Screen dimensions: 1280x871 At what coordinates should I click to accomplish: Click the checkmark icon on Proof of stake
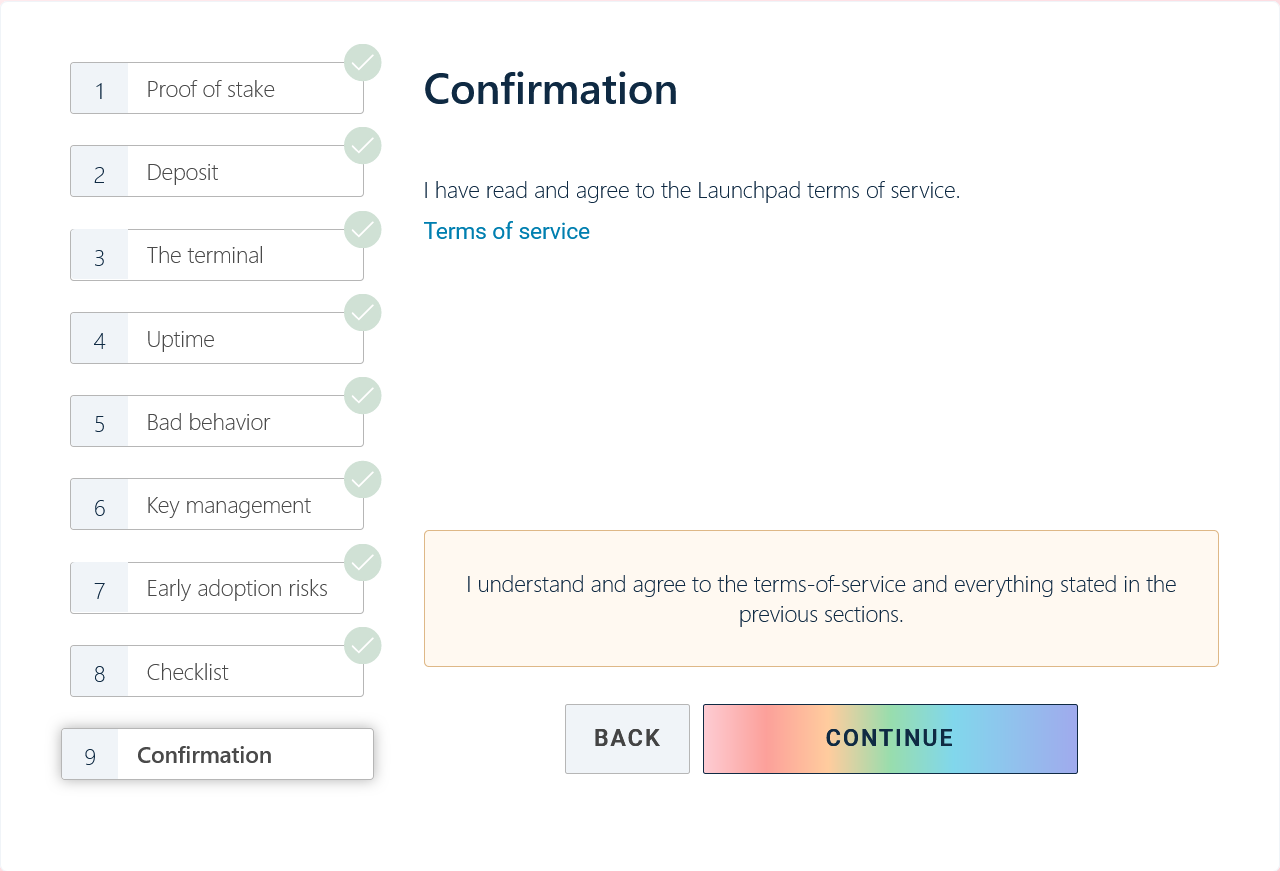pyautogui.click(x=363, y=63)
